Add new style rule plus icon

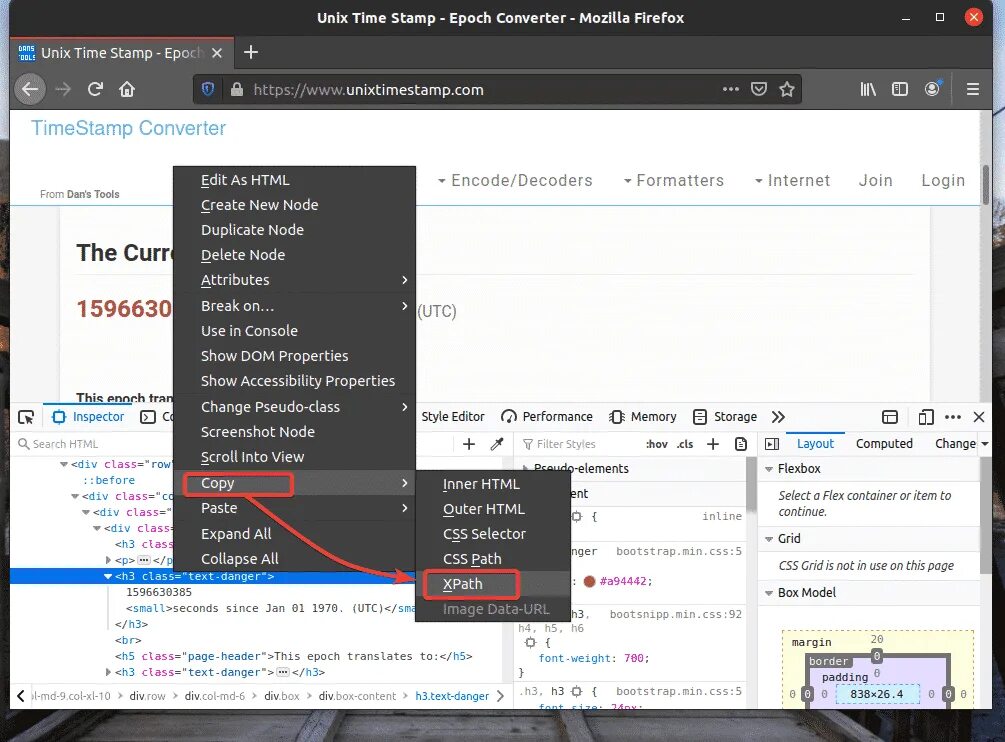coord(713,444)
